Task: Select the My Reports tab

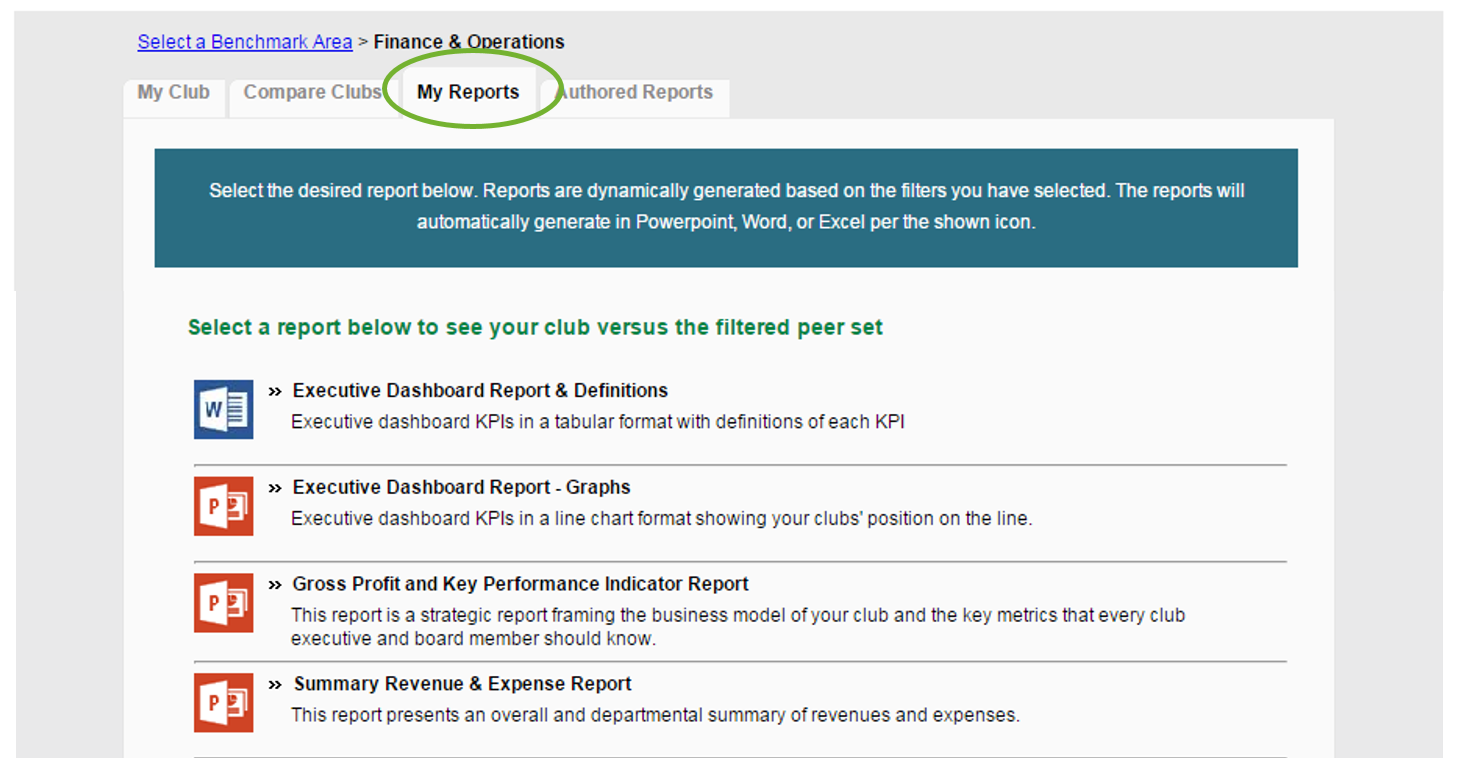Action: point(469,92)
